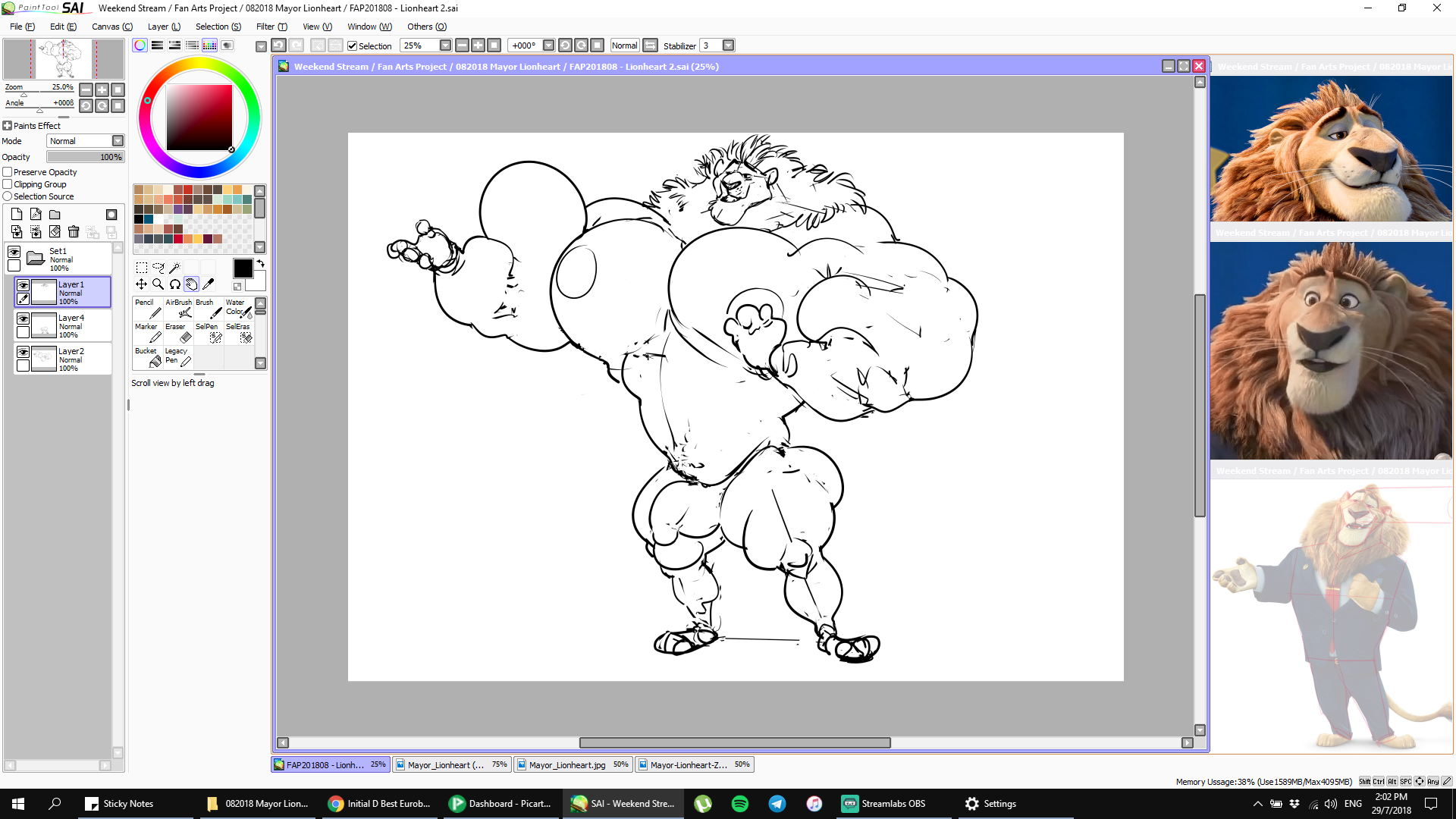Image resolution: width=1456 pixels, height=819 pixels.
Task: Click the delete layer trash icon
Action: click(x=74, y=232)
